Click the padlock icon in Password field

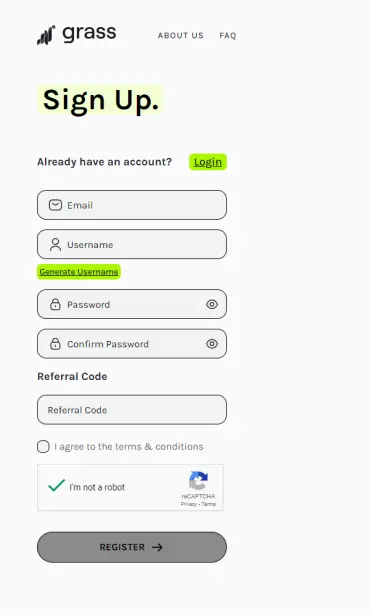tap(55, 304)
